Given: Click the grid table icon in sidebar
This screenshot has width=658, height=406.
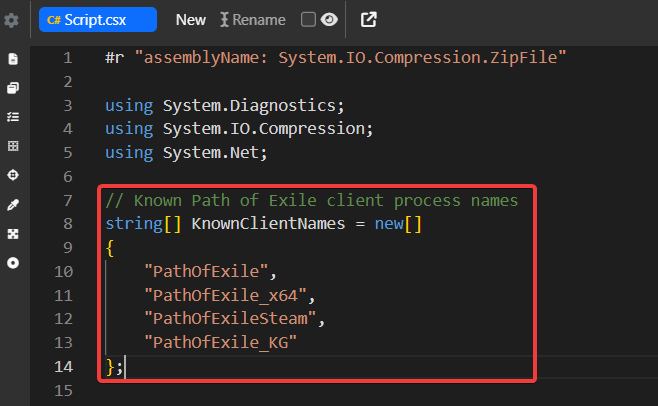Looking at the screenshot, I should [x=13, y=146].
